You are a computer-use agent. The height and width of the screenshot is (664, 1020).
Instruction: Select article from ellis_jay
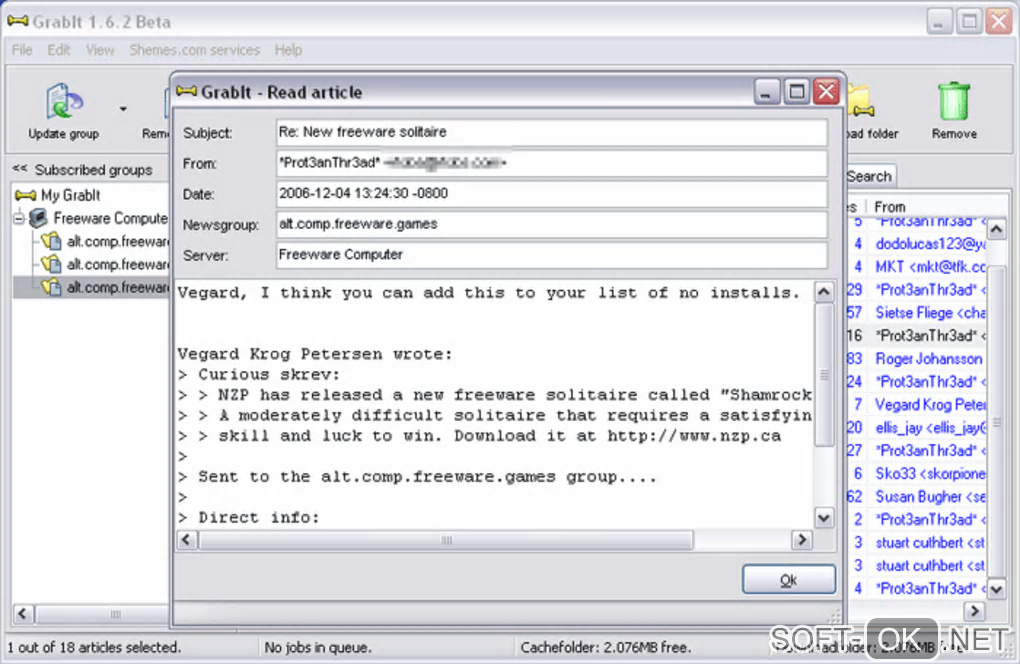pyautogui.click(x=919, y=427)
